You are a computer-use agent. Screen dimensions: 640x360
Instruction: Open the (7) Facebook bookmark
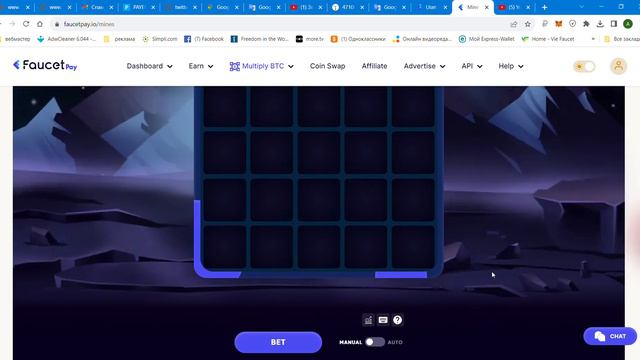(x=204, y=39)
